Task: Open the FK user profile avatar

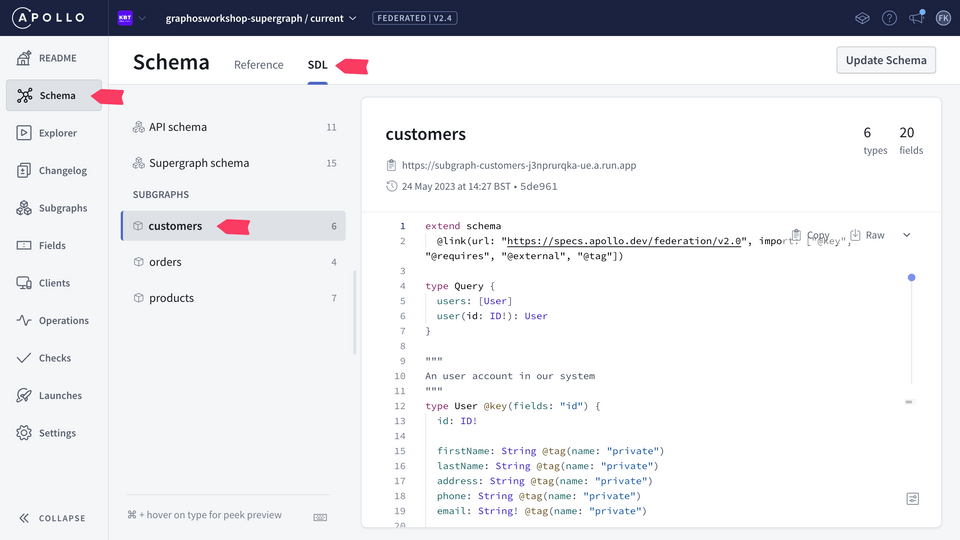Action: pyautogui.click(x=943, y=18)
